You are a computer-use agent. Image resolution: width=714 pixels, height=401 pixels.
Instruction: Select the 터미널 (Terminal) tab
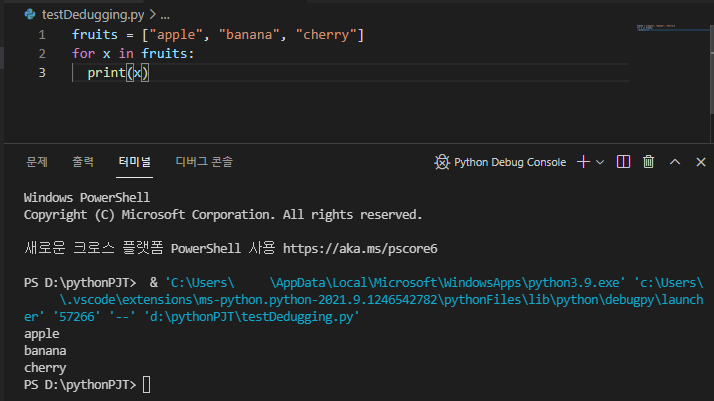[134, 162]
